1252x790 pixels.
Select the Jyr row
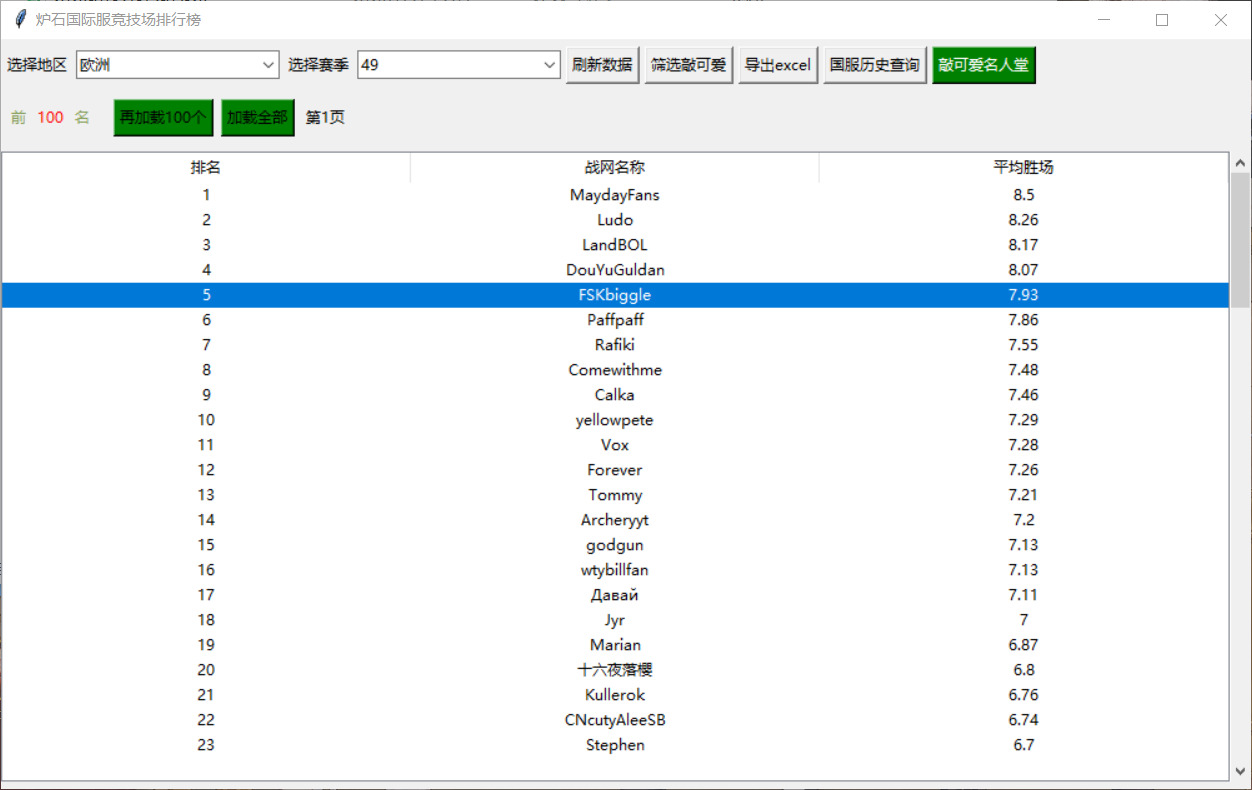point(615,620)
